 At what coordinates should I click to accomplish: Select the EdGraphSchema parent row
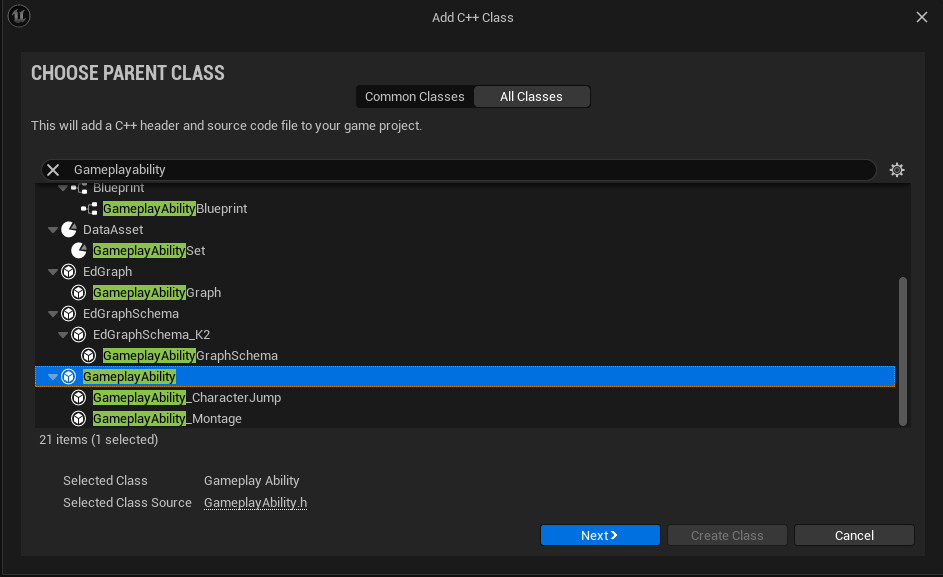pyautogui.click(x=465, y=314)
